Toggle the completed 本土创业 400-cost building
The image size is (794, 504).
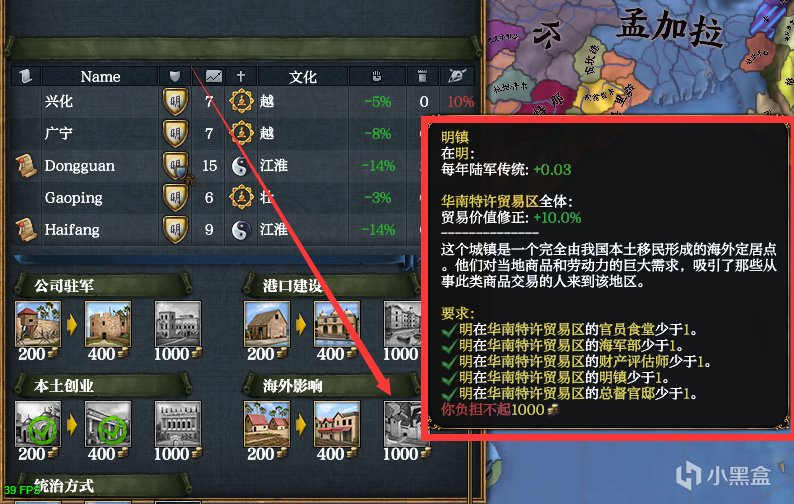point(108,424)
